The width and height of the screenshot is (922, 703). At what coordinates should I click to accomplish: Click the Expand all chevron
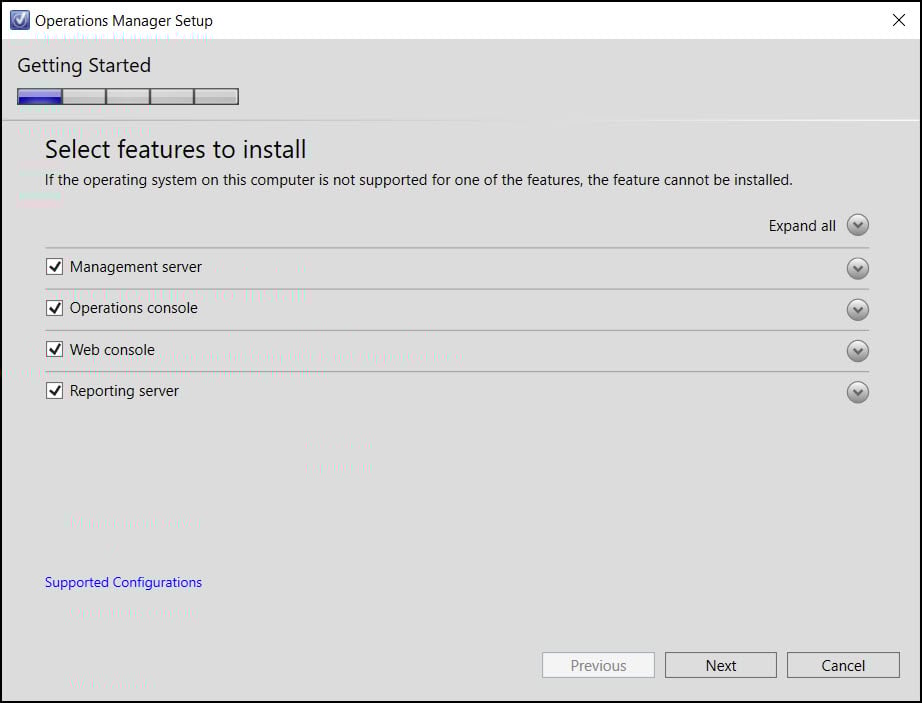(857, 225)
